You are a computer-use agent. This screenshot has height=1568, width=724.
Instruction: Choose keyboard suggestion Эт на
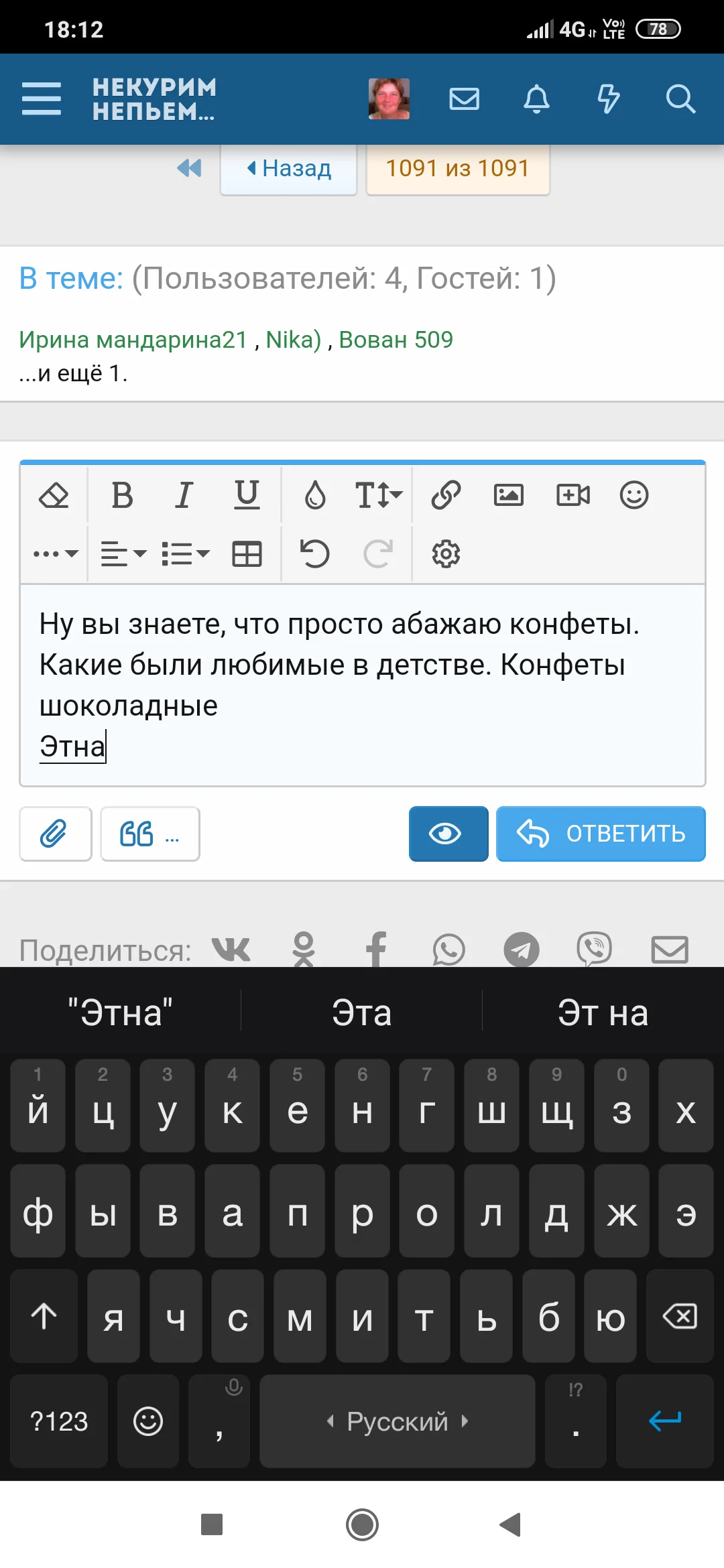pos(603,1012)
